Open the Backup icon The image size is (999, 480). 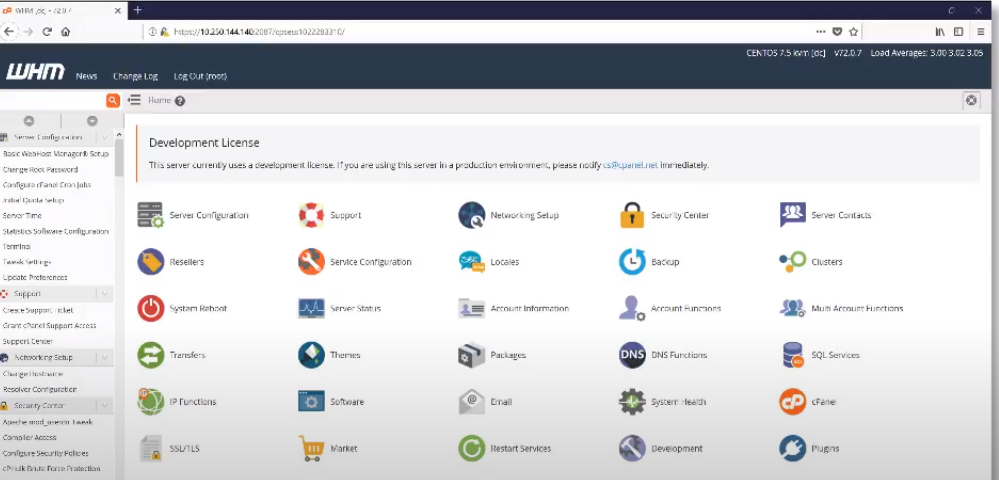[x=632, y=261]
